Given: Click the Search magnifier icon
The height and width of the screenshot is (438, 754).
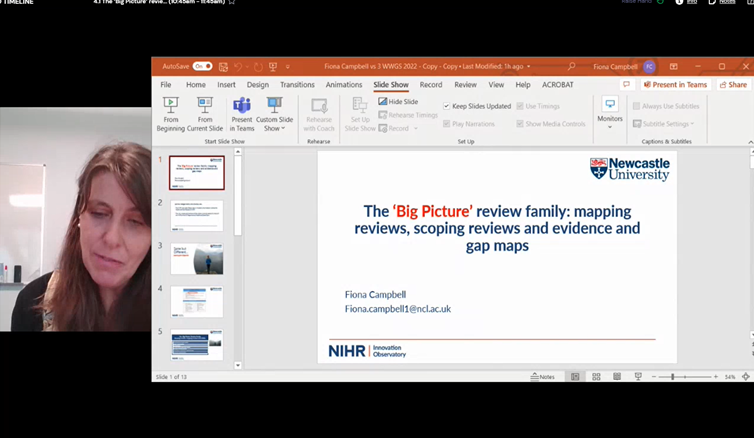Looking at the screenshot, I should point(571,66).
